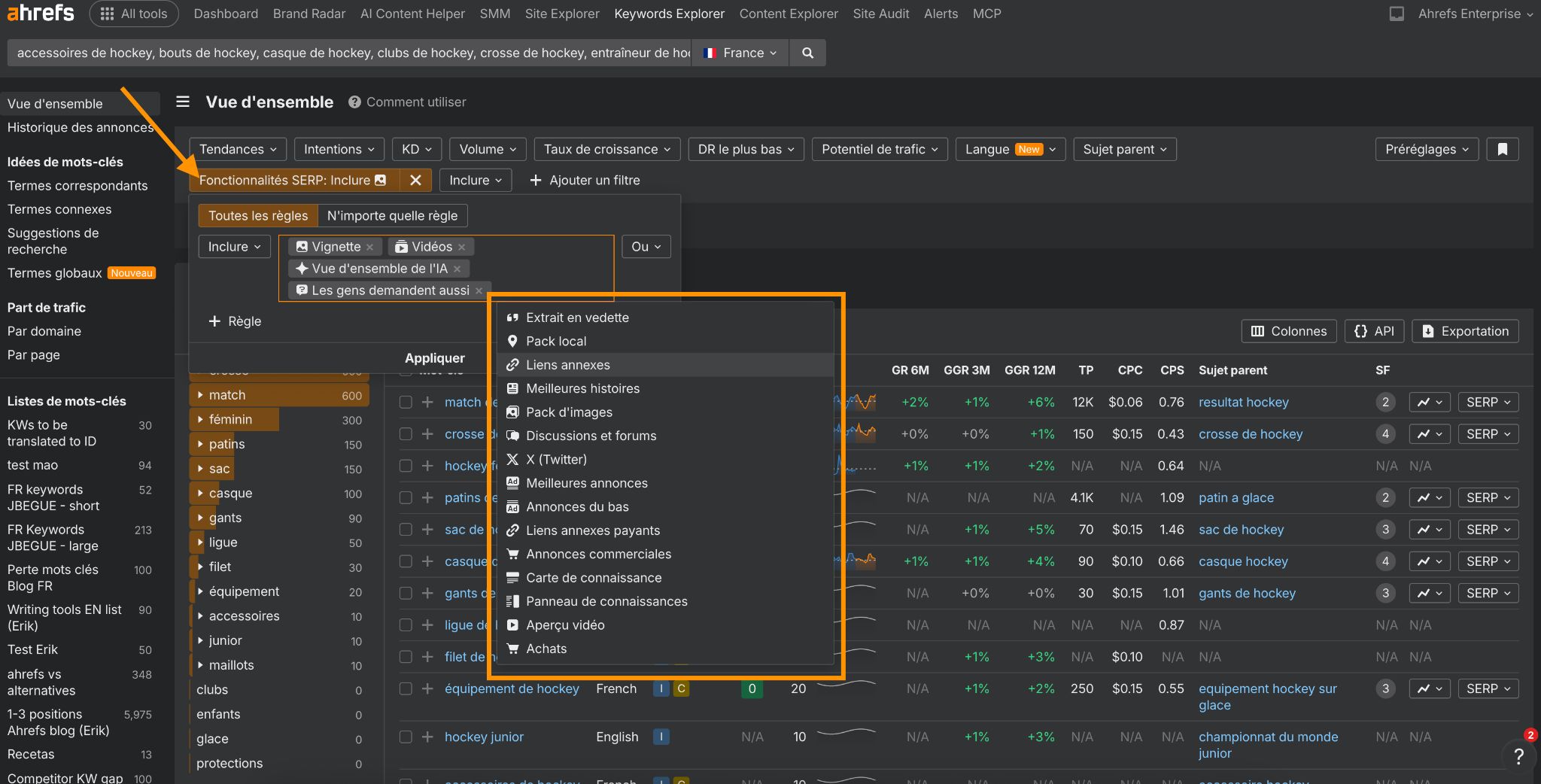Remove the Vidéos tag from filter
The width and height of the screenshot is (1541, 784).
[x=461, y=247]
